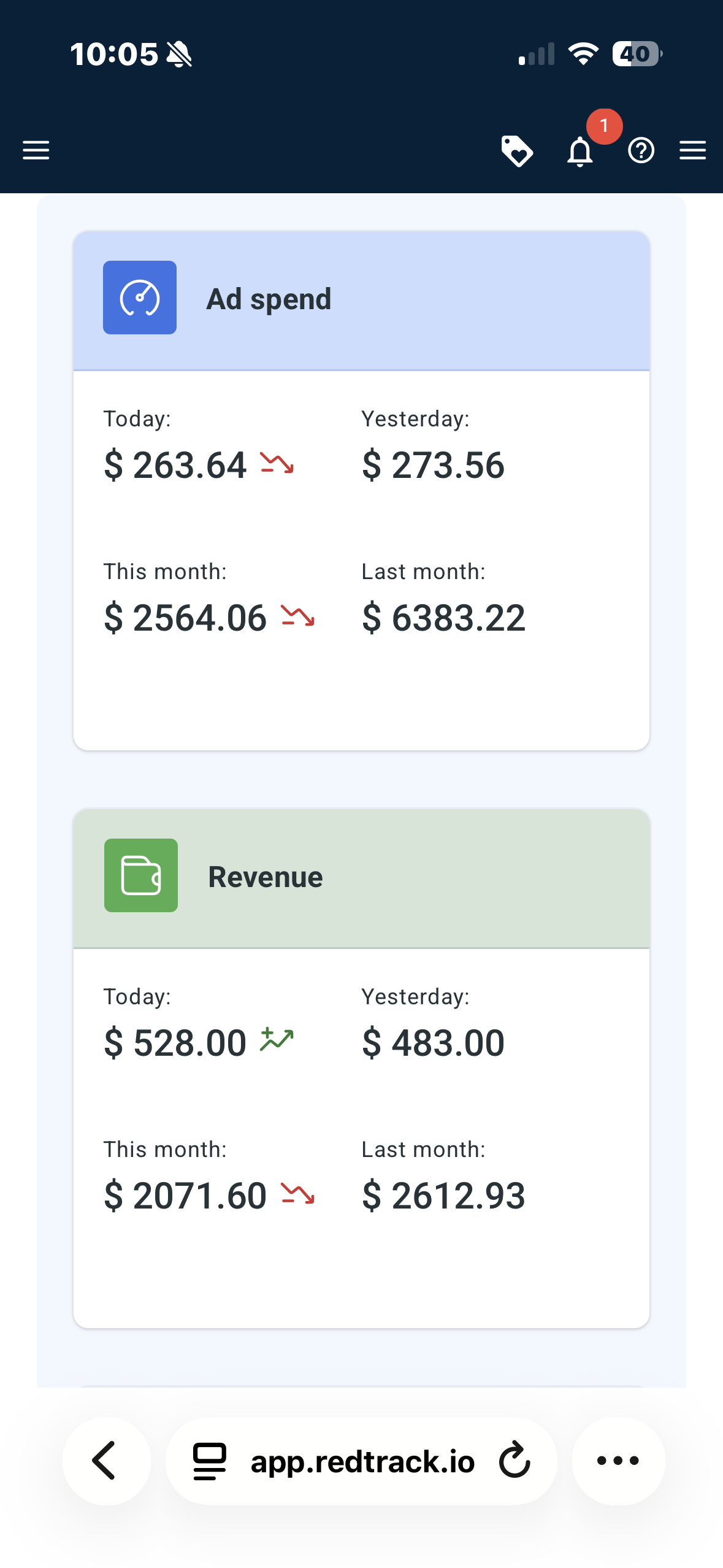
Task: Tap the Revenue today uptrend arrow
Action: click(277, 1040)
